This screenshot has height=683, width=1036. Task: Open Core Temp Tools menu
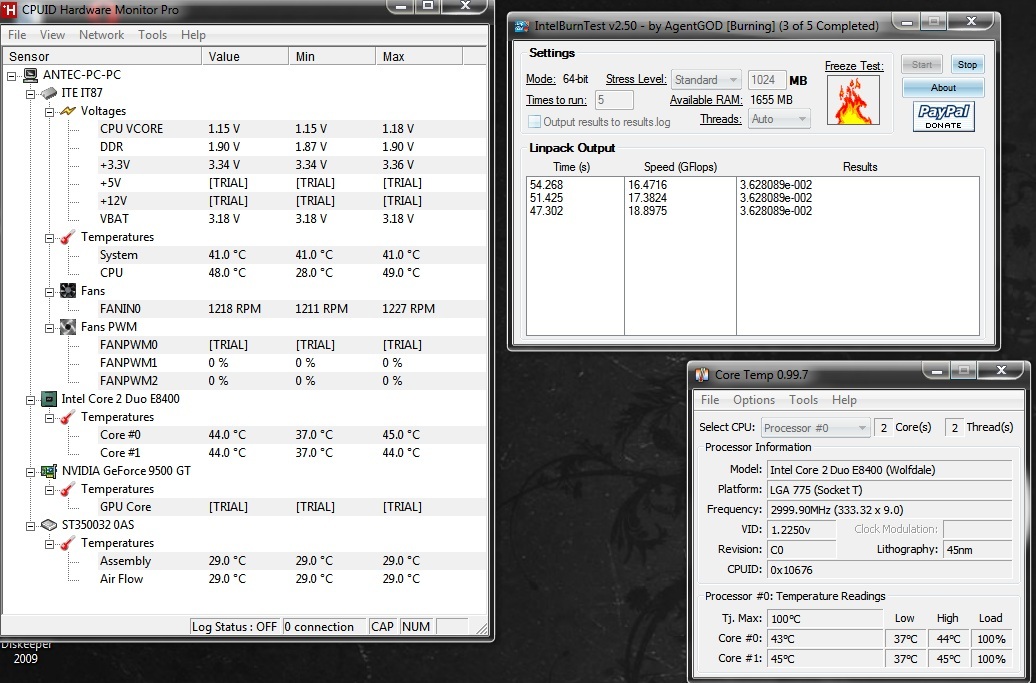(x=803, y=400)
